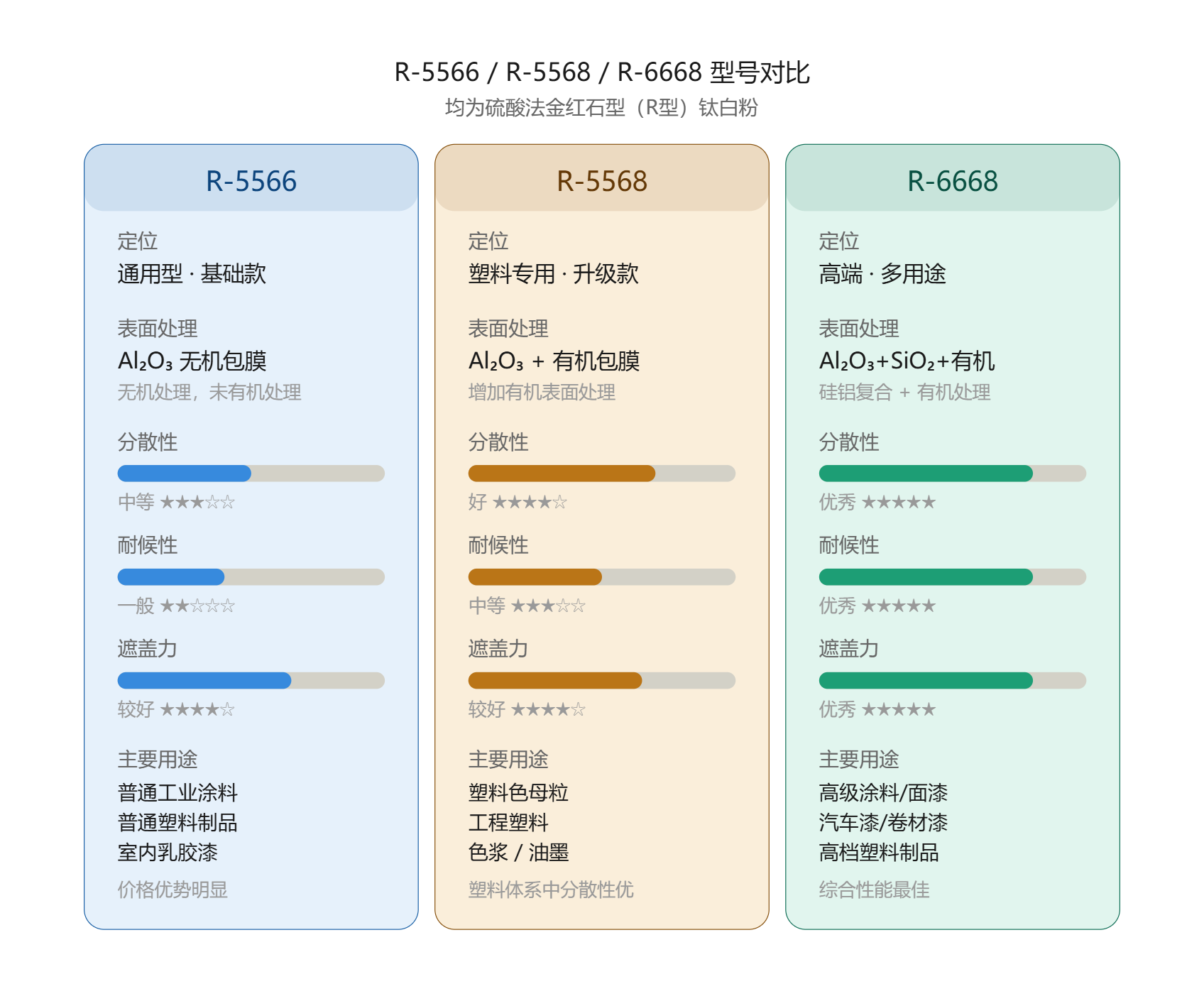Click 'Al₂O₃ + 有机包膜' in R-5568
This screenshot has height=1001, width=1204.
point(554,361)
